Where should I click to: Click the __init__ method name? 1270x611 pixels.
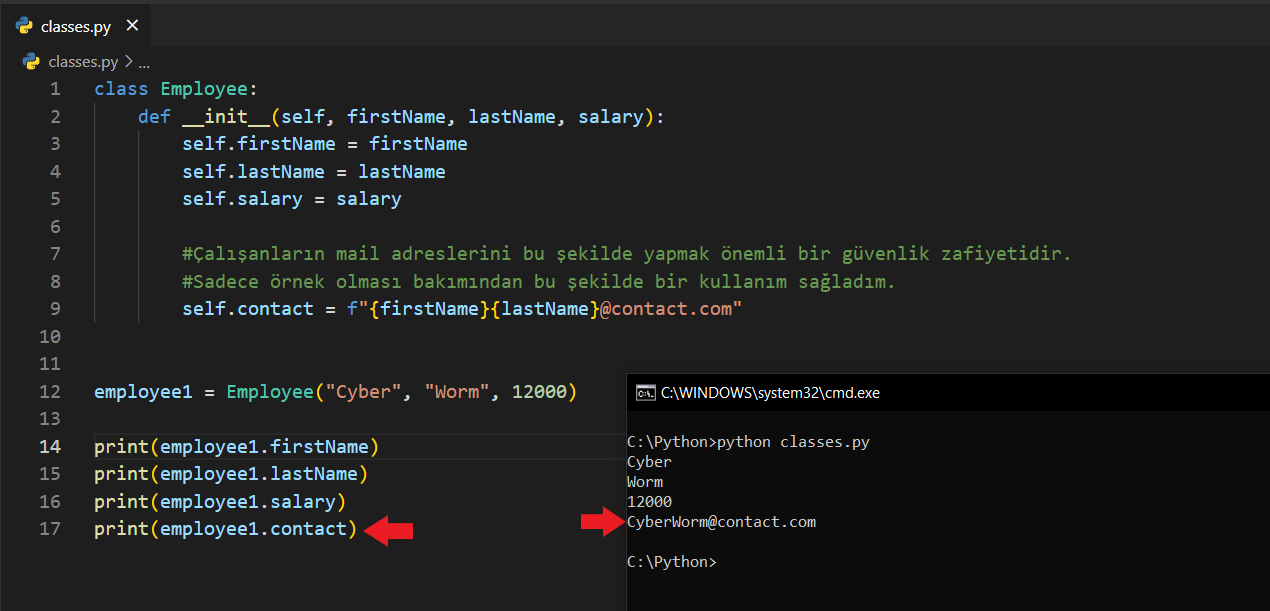pos(226,117)
